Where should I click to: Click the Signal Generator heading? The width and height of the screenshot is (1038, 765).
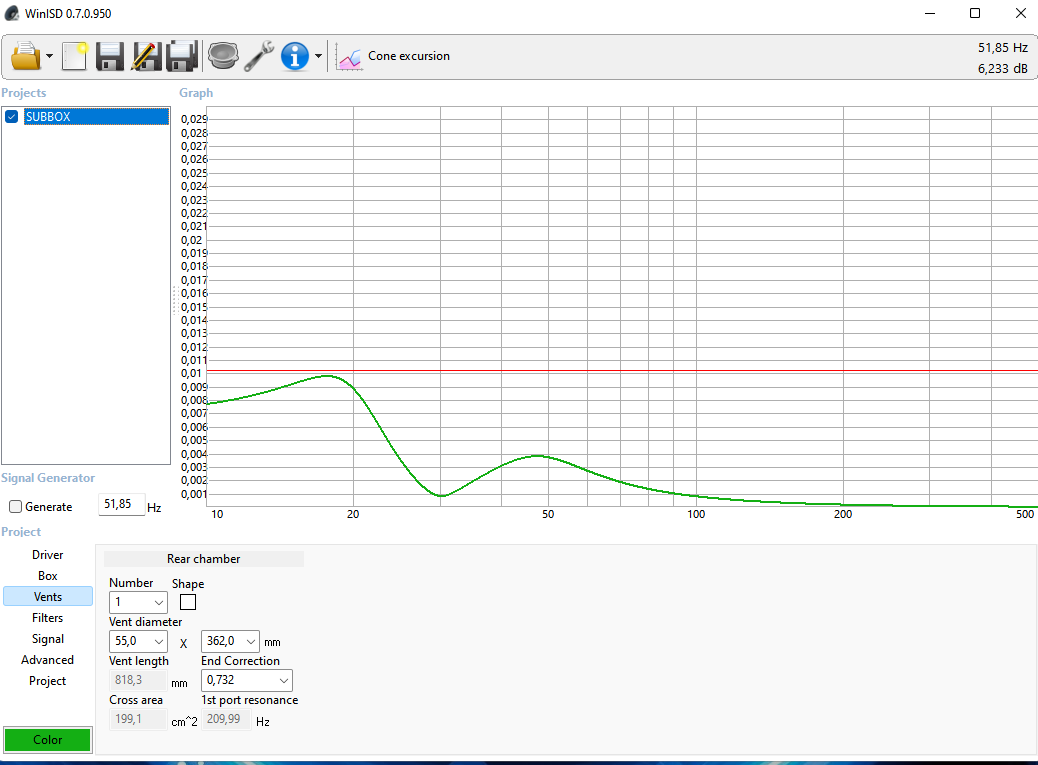[48, 478]
